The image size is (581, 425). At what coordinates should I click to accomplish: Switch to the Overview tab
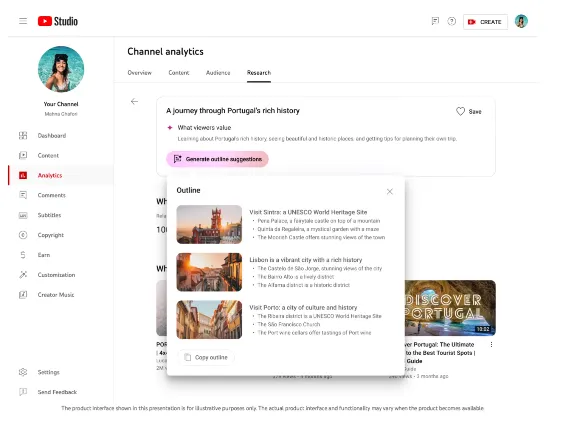click(x=140, y=73)
